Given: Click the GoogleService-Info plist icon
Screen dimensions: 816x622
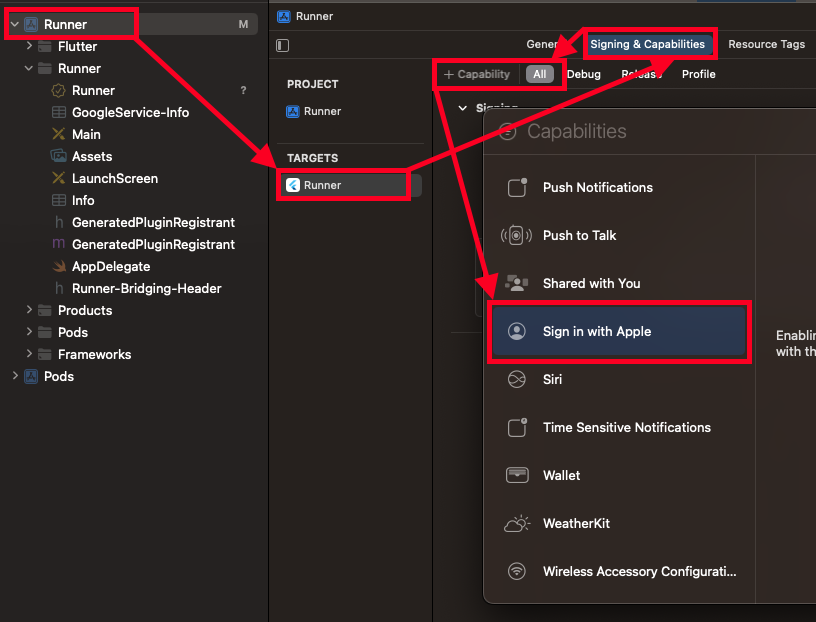Looking at the screenshot, I should click(x=59, y=112).
